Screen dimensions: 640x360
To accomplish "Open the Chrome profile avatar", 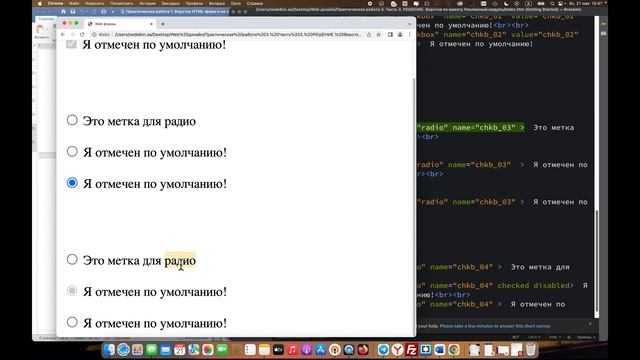I will coord(400,35).
